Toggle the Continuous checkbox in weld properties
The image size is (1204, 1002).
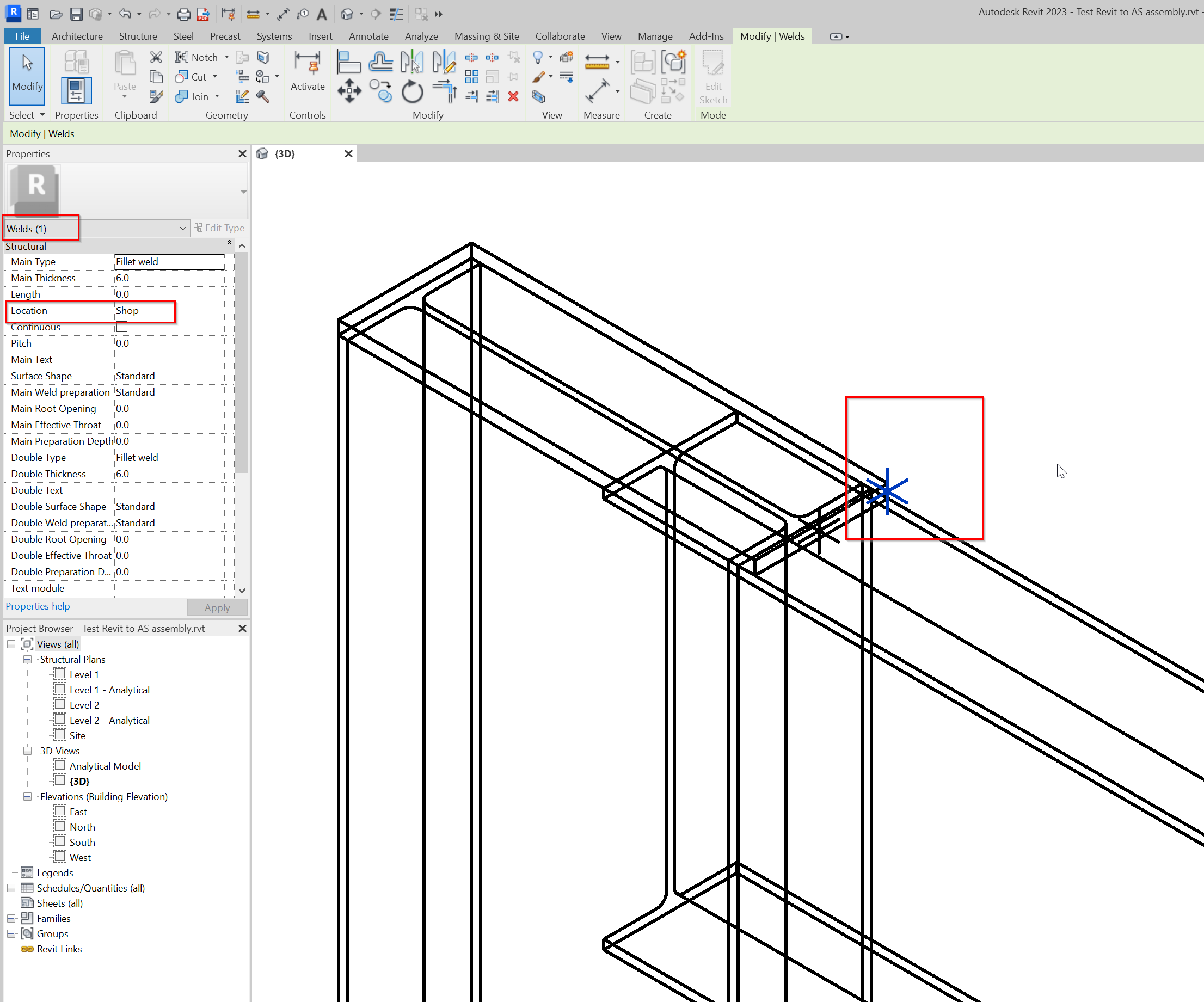[121, 327]
